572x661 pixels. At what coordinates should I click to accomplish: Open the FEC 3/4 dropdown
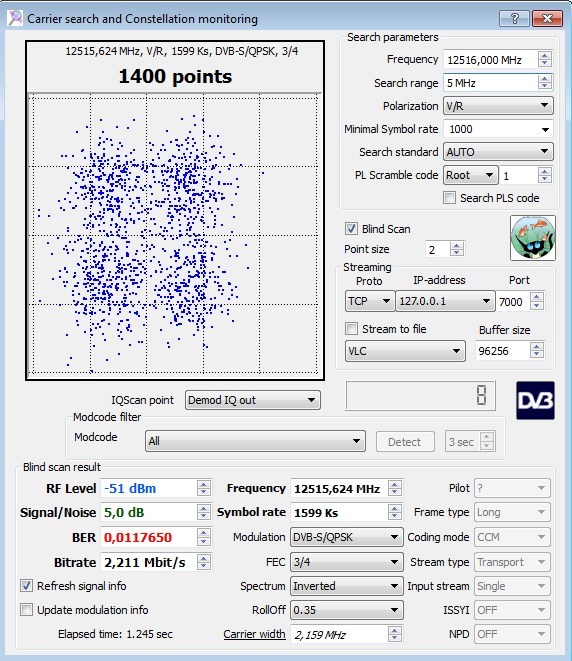[x=346, y=562]
